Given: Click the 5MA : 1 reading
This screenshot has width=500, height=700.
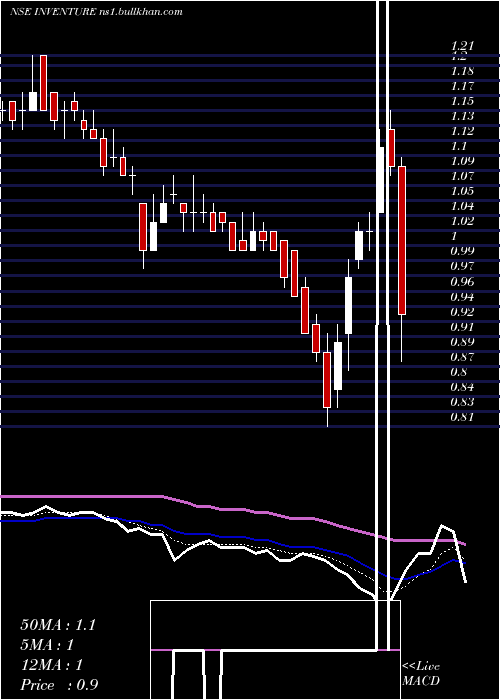Looking at the screenshot, I should coord(47,645).
